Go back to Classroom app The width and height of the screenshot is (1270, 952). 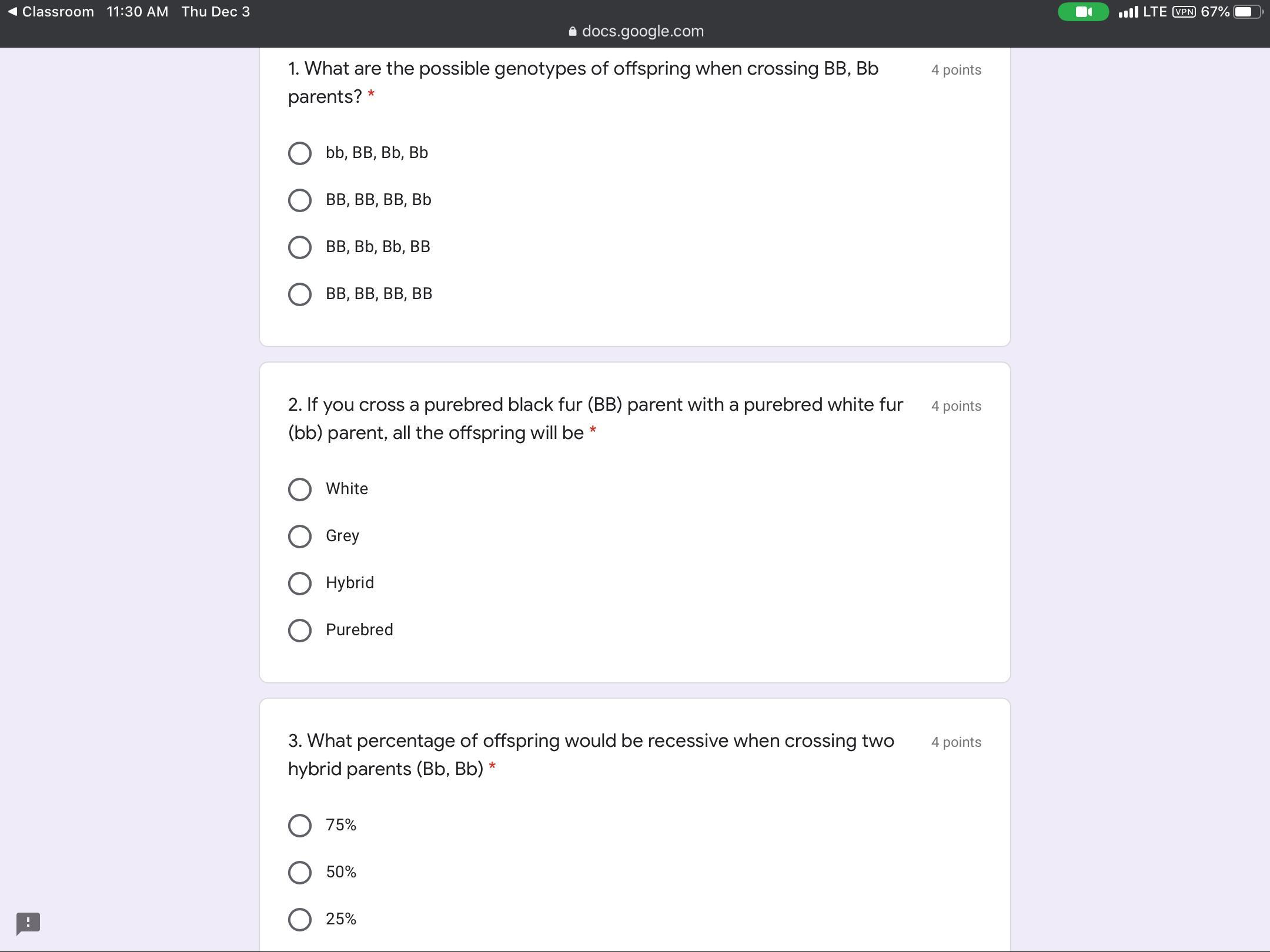click(x=51, y=12)
